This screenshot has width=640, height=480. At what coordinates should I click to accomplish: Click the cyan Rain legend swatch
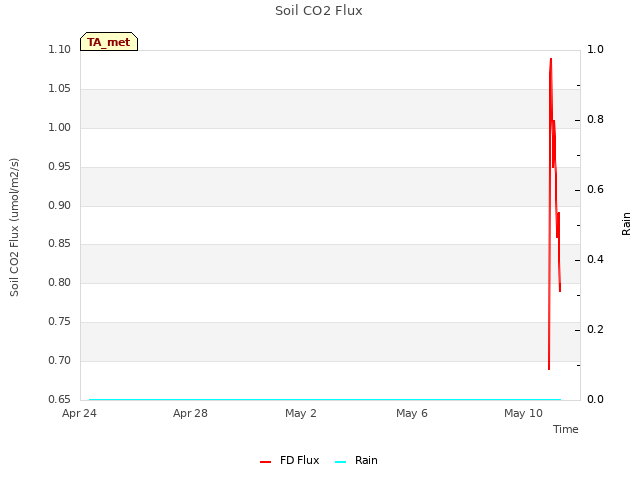[x=340, y=462]
